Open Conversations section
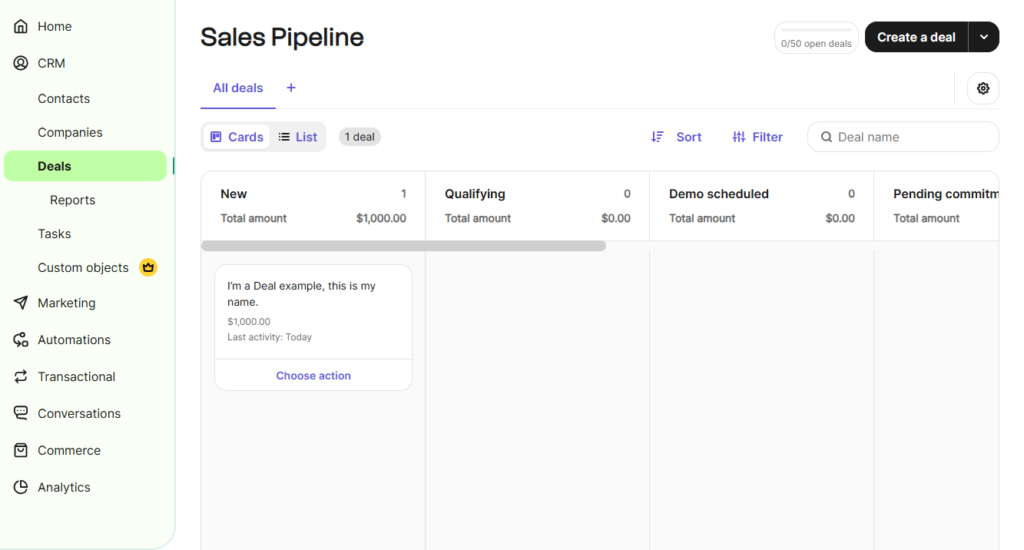The width and height of the screenshot is (1024, 550). tap(79, 413)
